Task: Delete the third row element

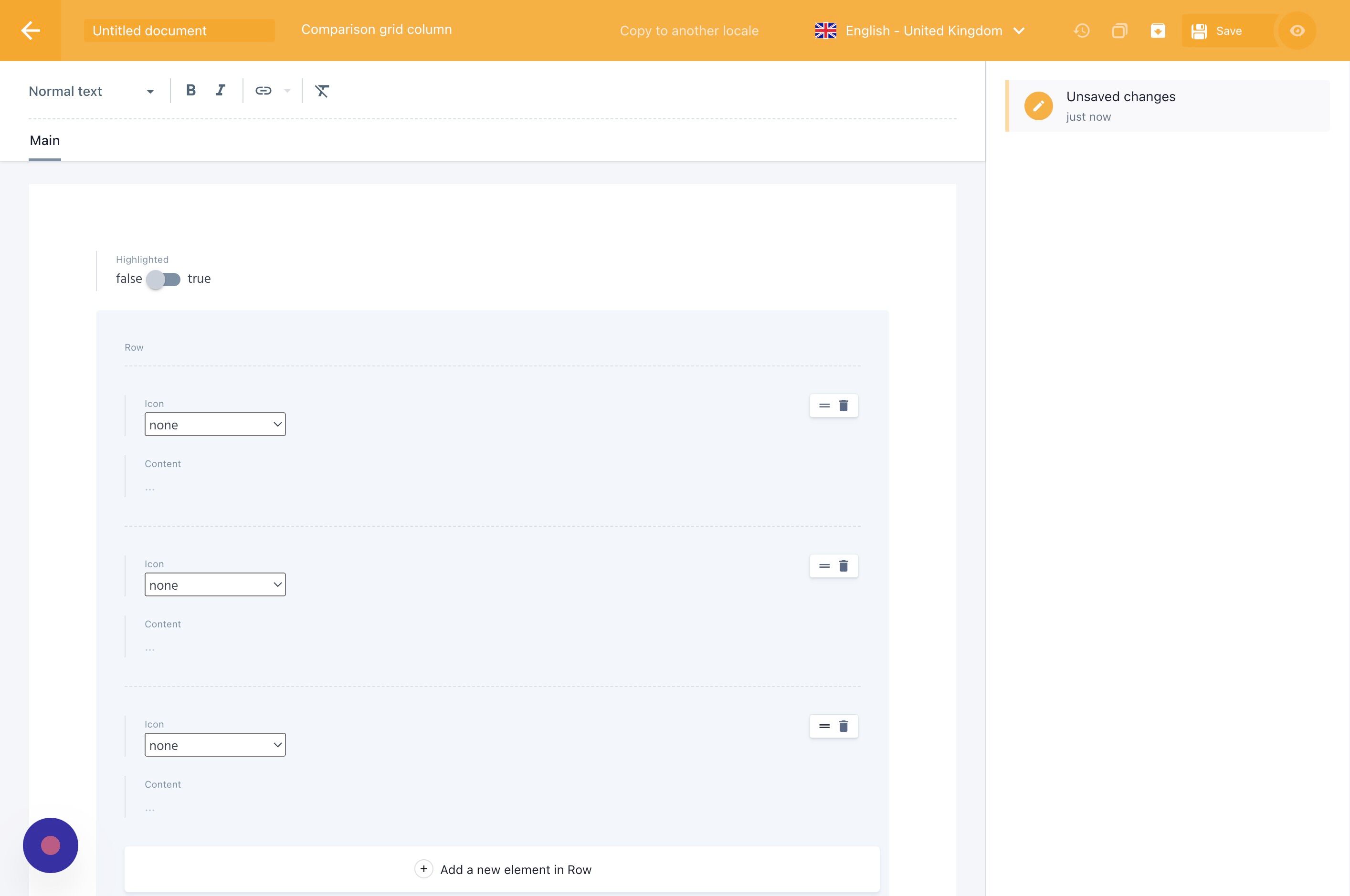Action: [844, 726]
